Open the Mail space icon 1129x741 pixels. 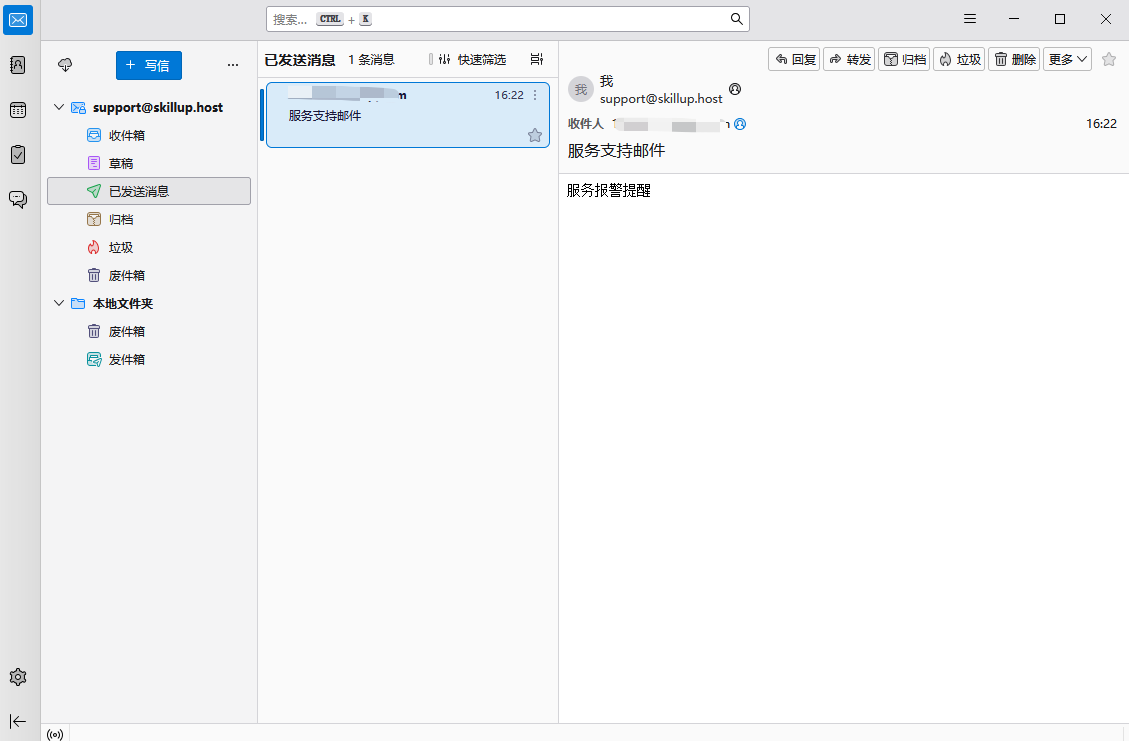click(18, 19)
